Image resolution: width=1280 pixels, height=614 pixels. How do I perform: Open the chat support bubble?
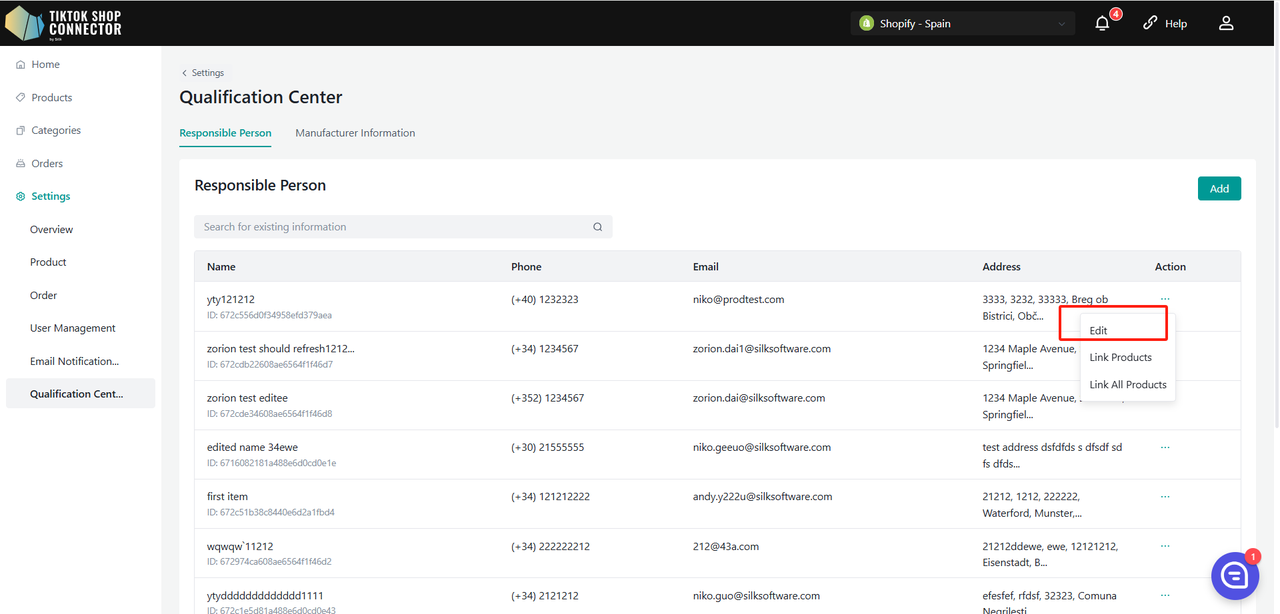point(1234,575)
